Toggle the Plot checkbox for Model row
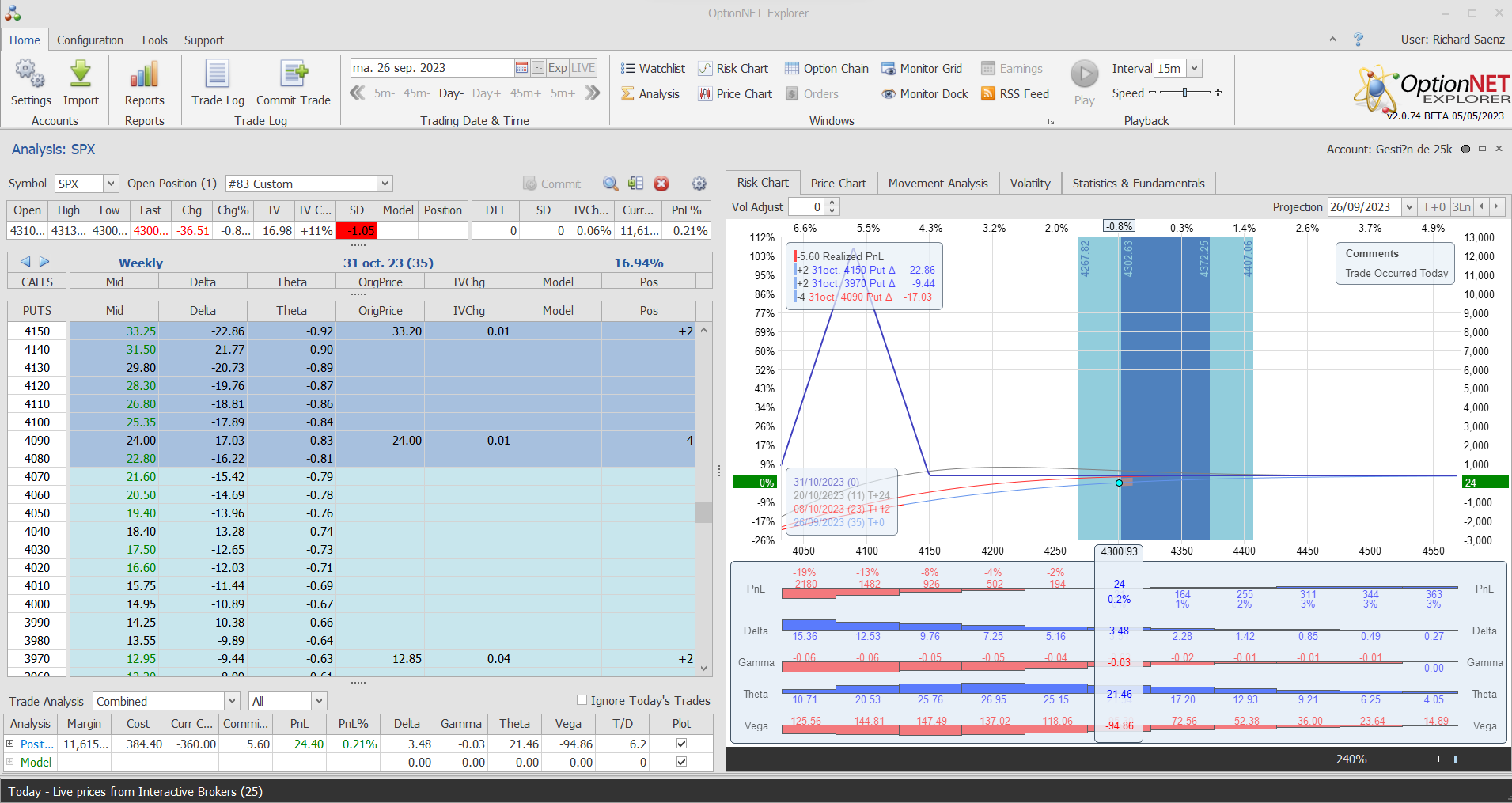1512x803 pixels. coord(682,762)
